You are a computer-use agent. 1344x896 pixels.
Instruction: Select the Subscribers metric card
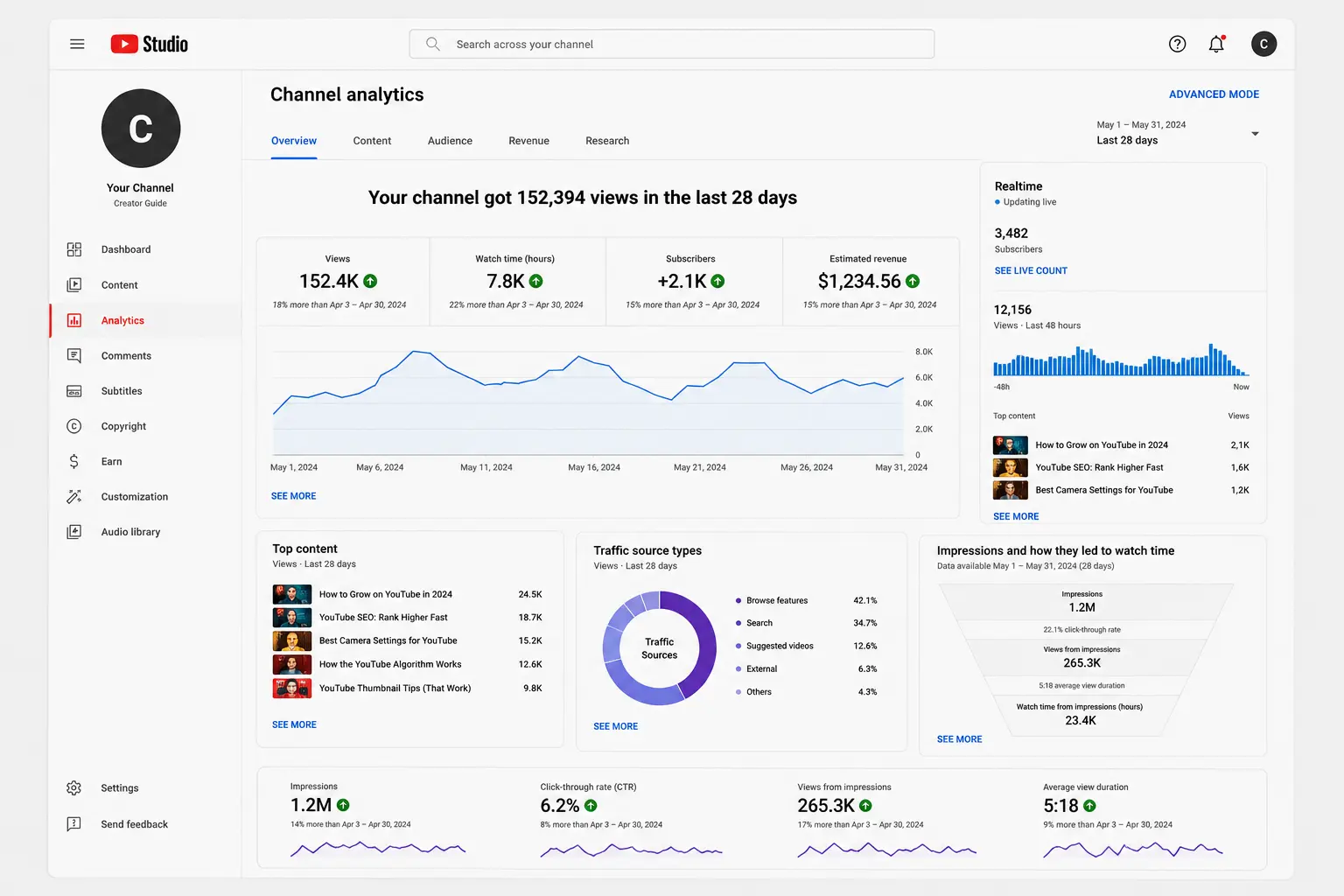pos(694,282)
